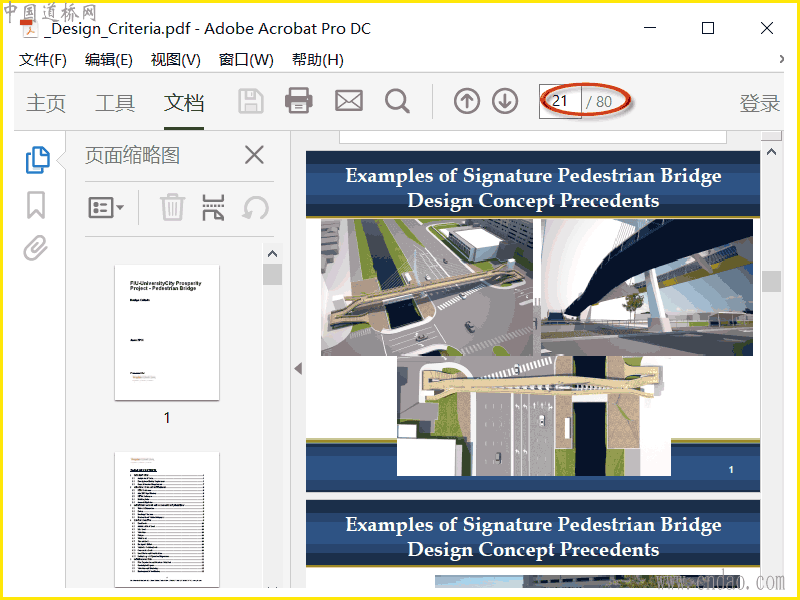800x600 pixels.
Task: Switch to the 工具 tab
Action: [115, 103]
